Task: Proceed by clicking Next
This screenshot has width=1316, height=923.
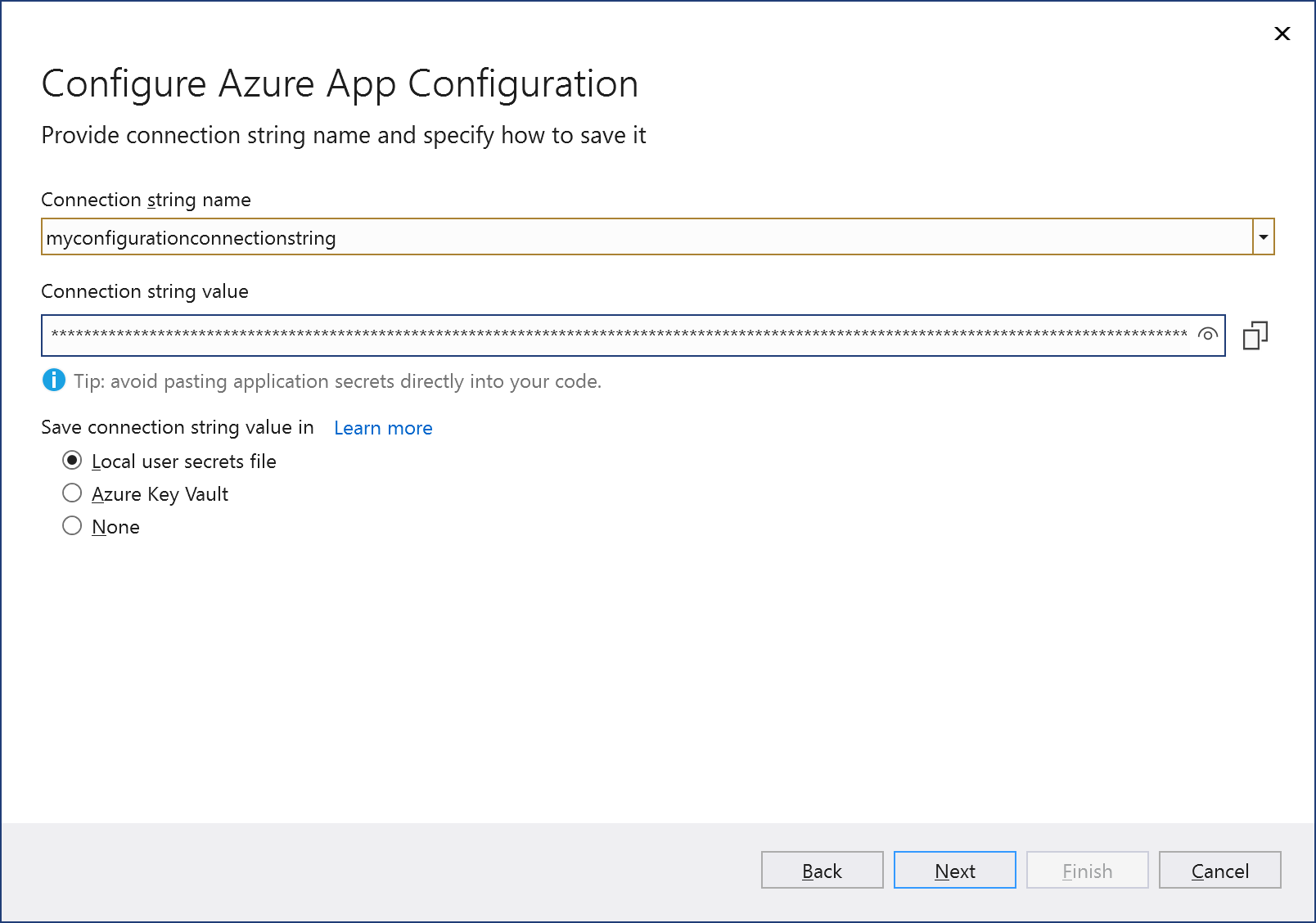Action: point(953,870)
